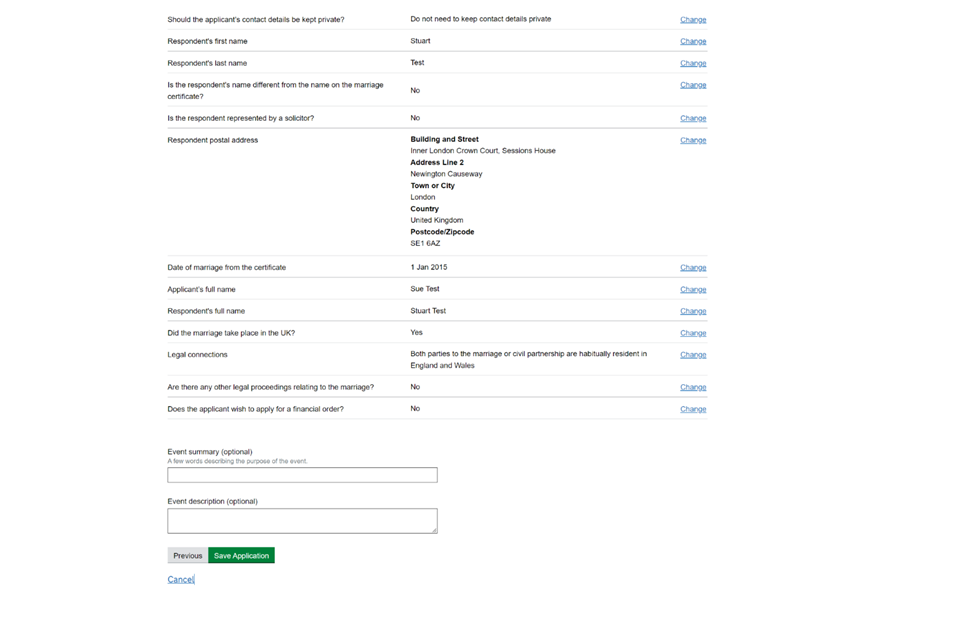This screenshot has width=960, height=640.
Task: Click Change for Legal connections
Action: coord(692,355)
